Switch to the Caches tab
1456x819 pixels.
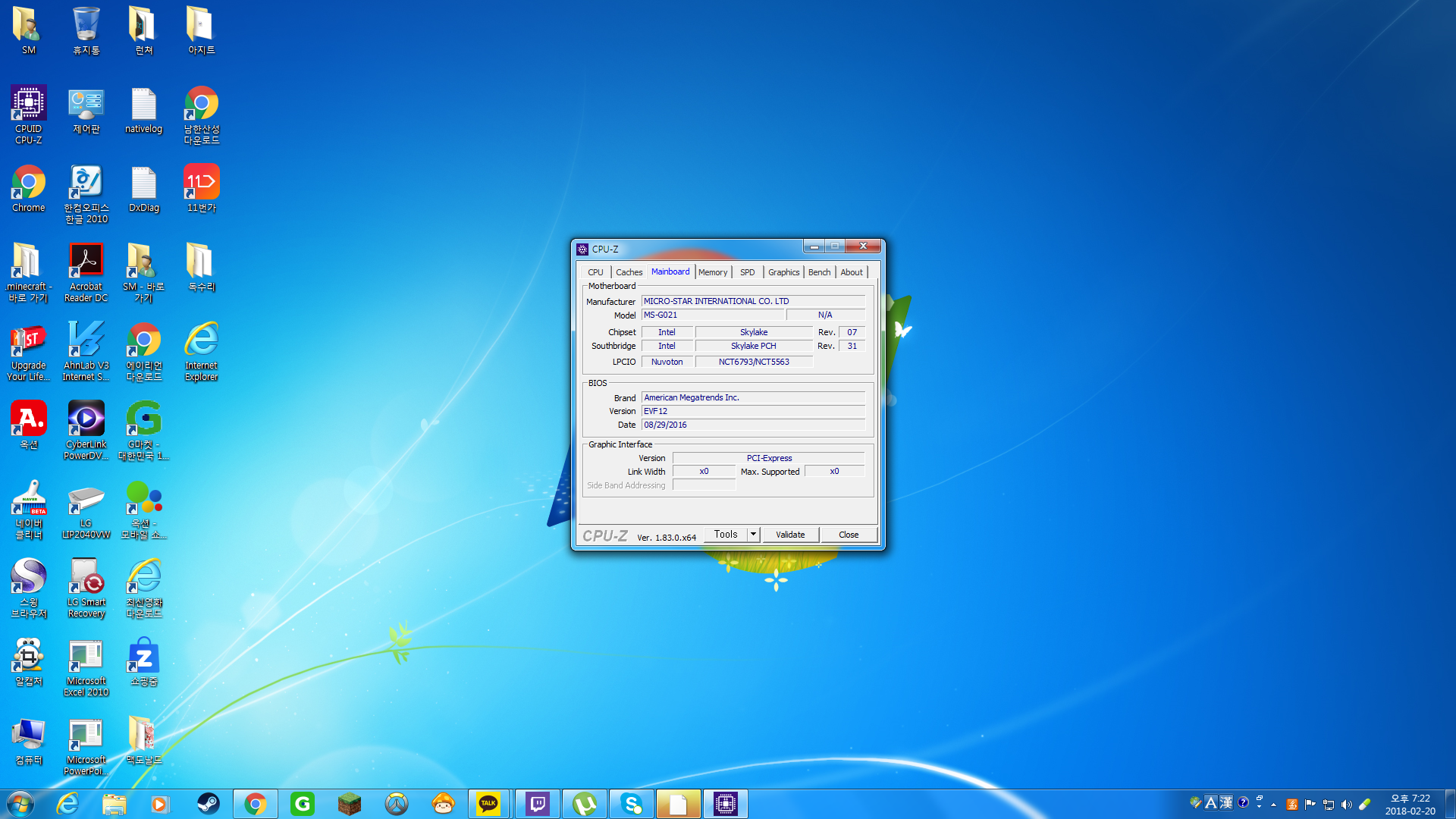(x=629, y=272)
